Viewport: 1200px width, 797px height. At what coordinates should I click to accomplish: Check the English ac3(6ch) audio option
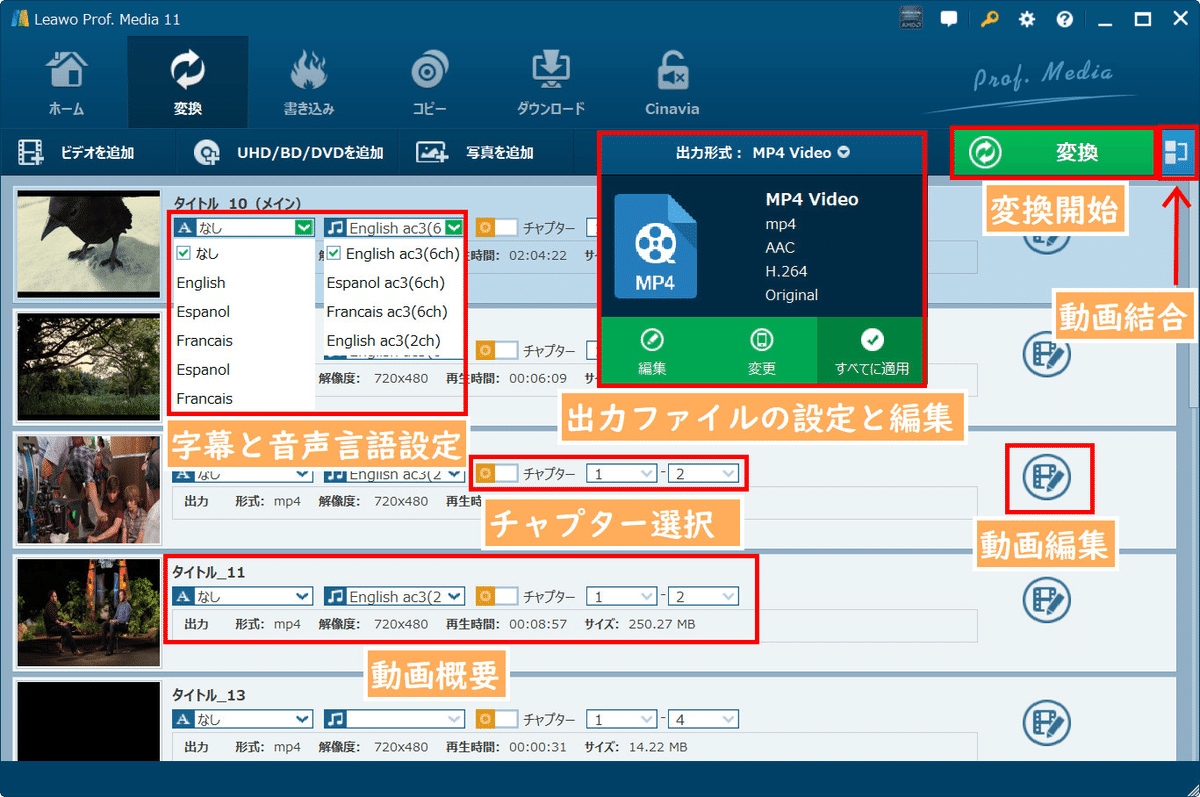tap(393, 254)
